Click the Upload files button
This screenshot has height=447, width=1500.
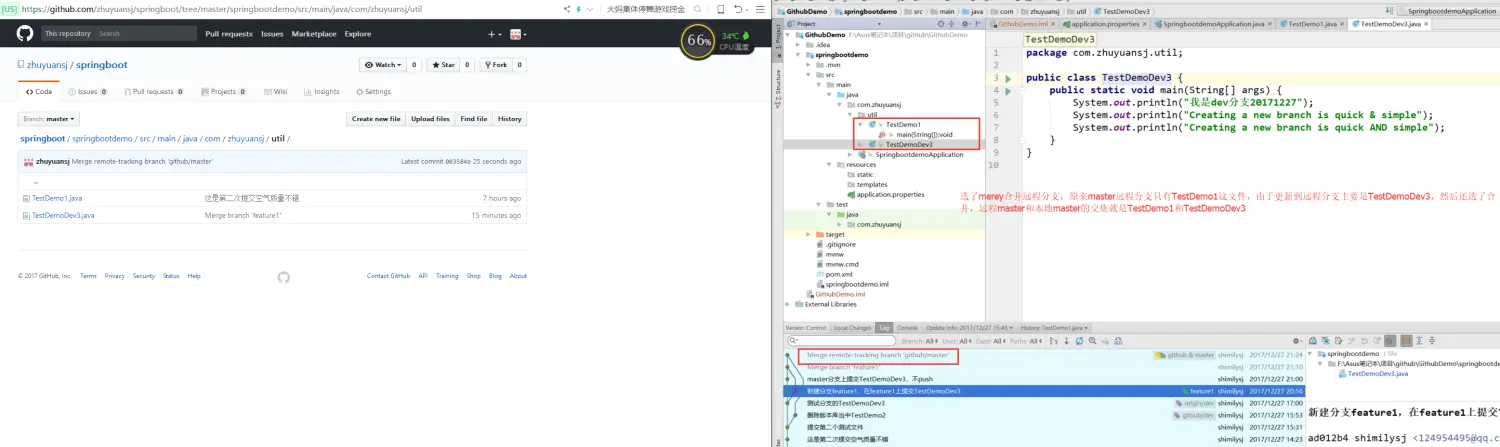430,119
